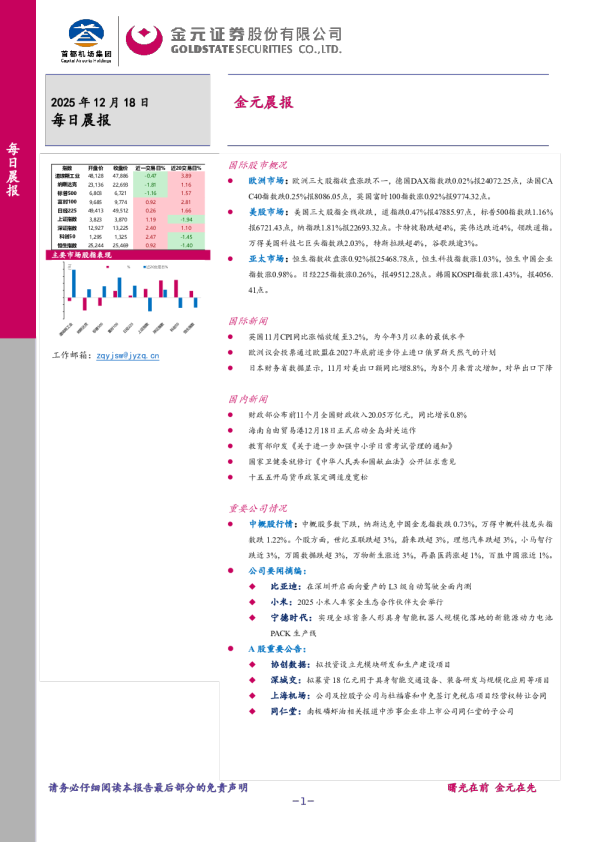Click the 金元晨报 title heading
The image size is (595, 842).
tap(263, 103)
